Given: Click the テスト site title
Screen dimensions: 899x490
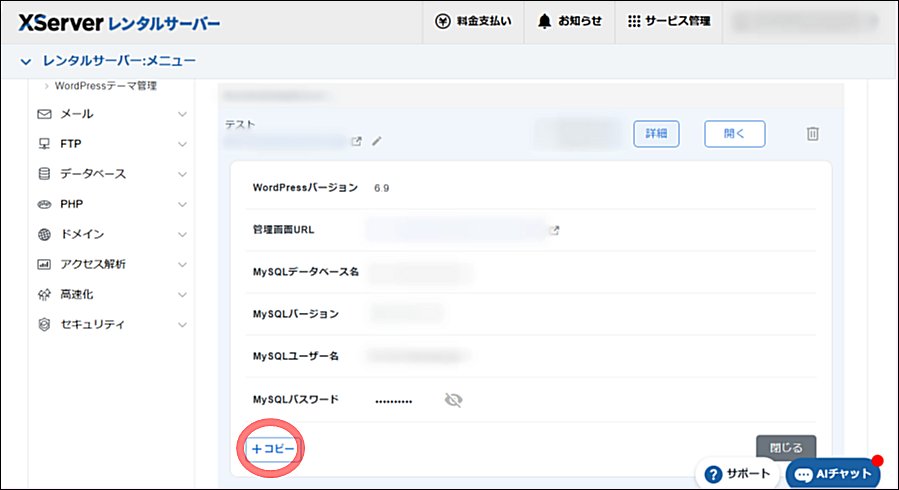Looking at the screenshot, I should click(240, 124).
